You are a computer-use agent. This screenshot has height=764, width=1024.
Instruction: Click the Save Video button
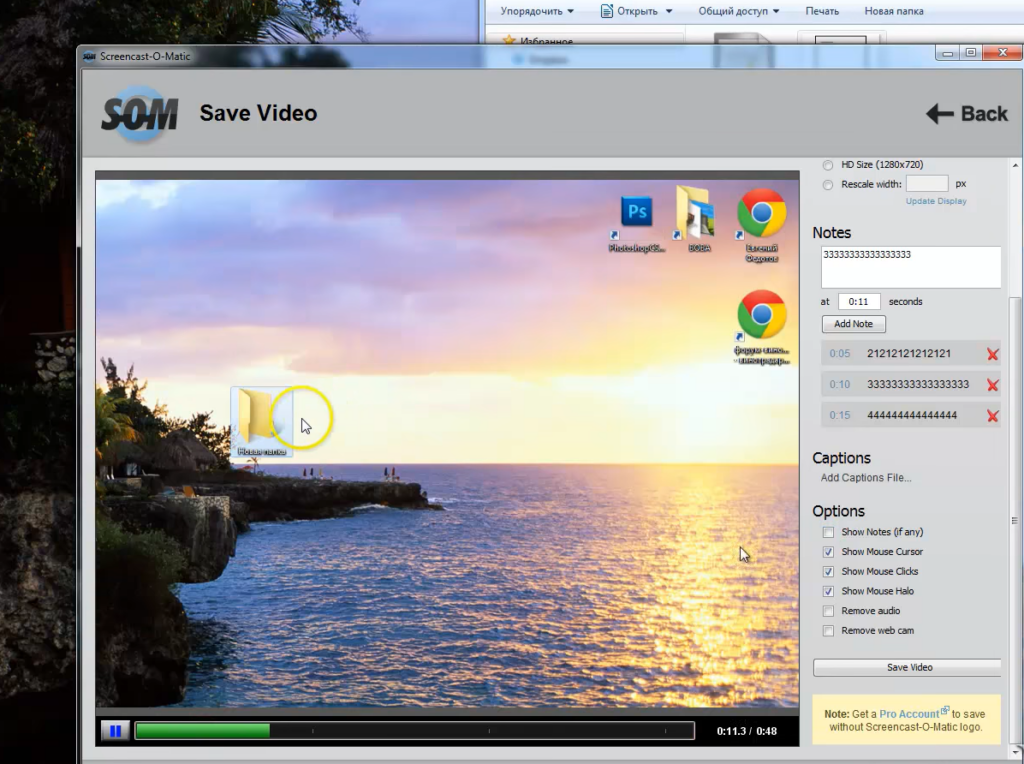pos(907,667)
